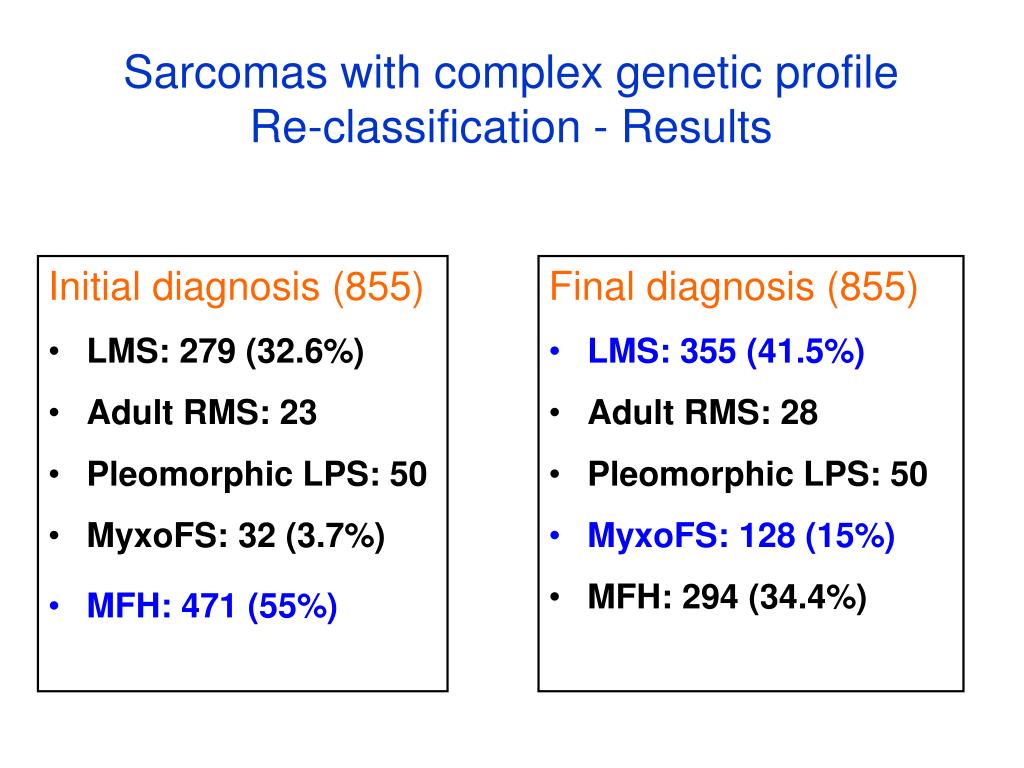Click the blue bullet before 'LMS: 355'

[x=555, y=352]
